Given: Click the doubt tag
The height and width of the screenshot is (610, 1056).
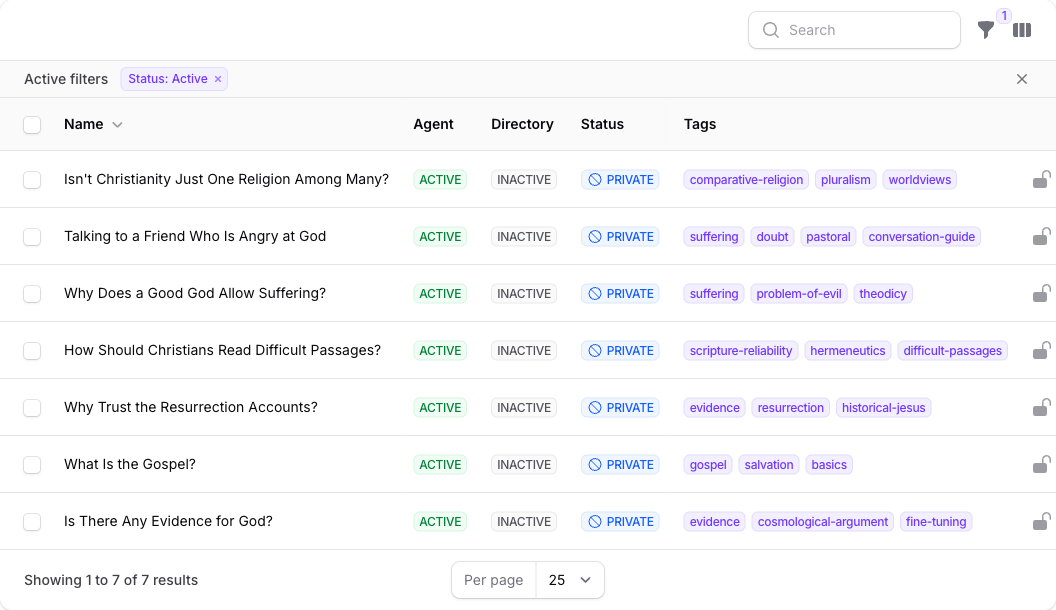Looking at the screenshot, I should tap(772, 237).
